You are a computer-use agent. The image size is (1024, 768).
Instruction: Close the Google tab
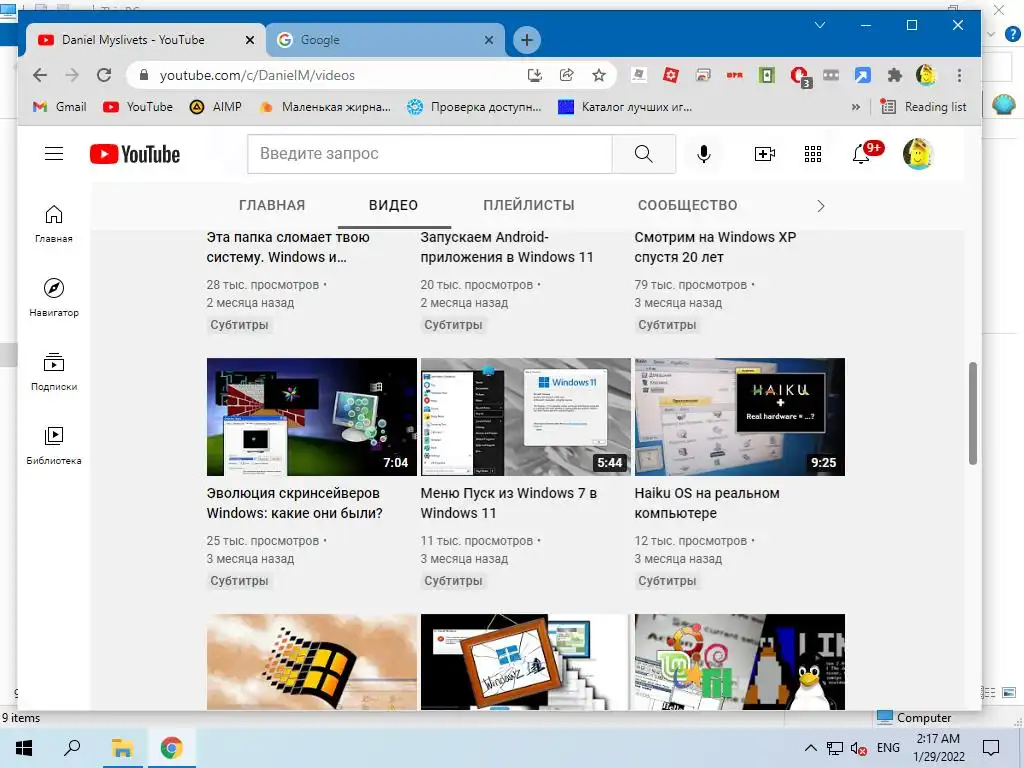pos(488,40)
